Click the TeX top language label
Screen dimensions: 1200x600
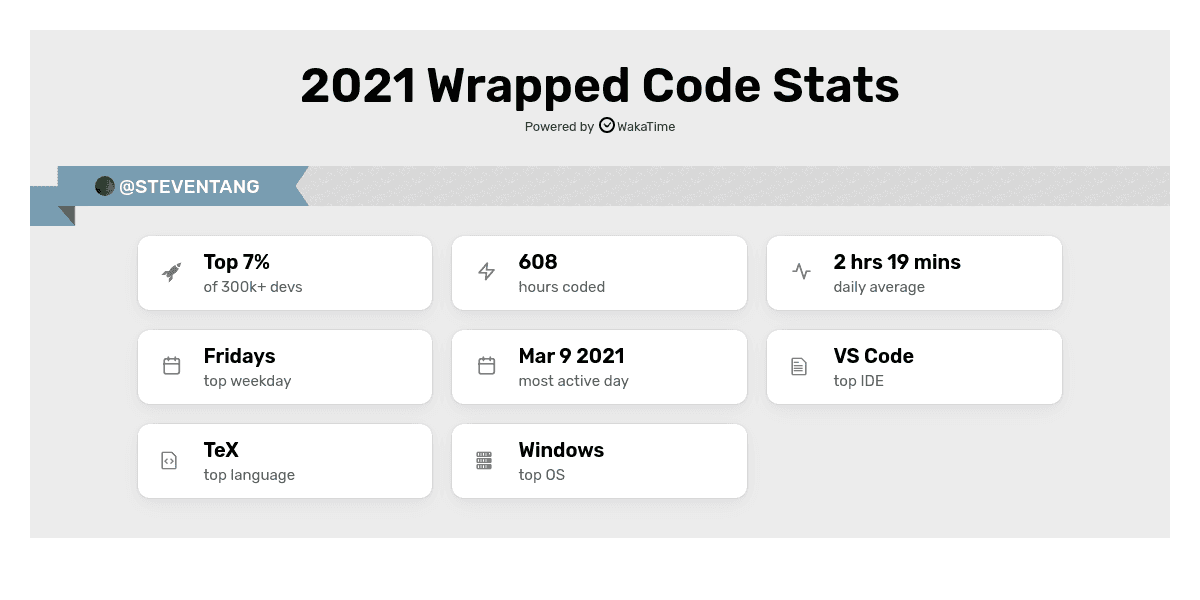coord(221,451)
